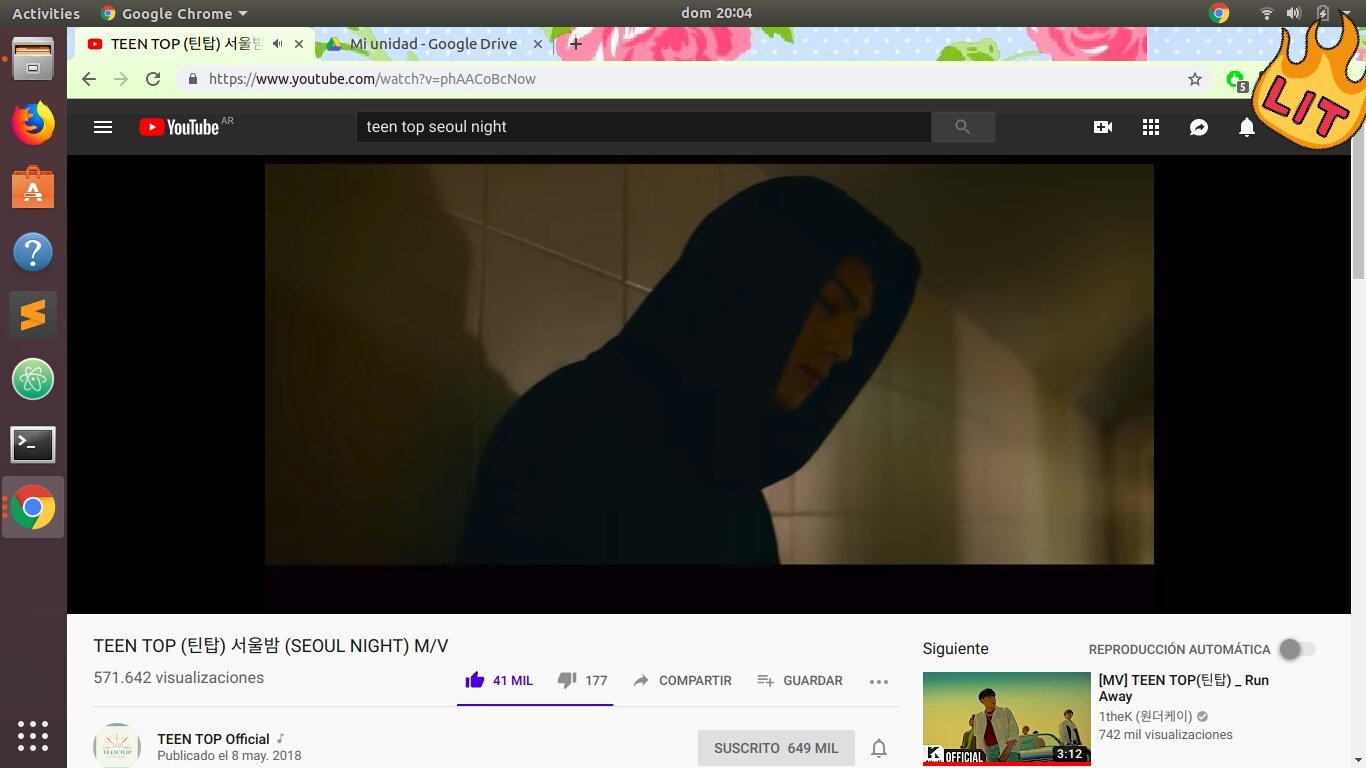Reload the page
This screenshot has height=768, width=1366.
click(x=153, y=79)
